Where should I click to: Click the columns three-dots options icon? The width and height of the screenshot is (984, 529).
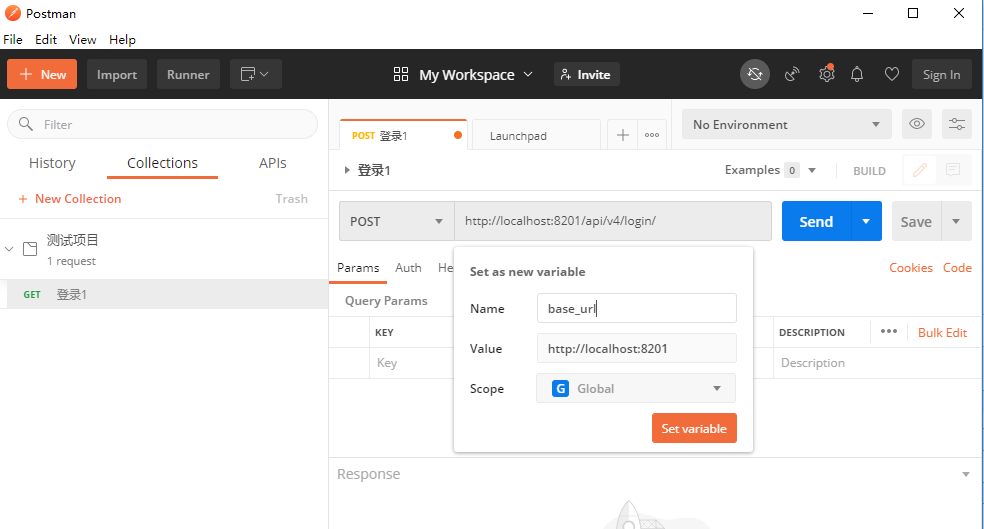[889, 331]
